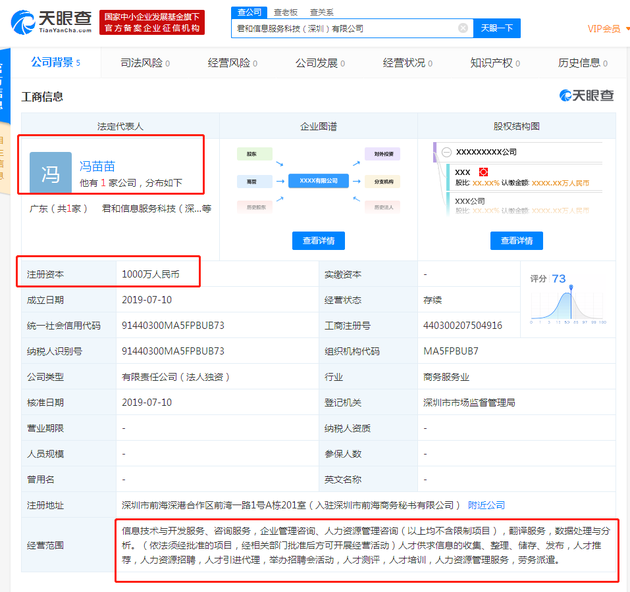Click 查看详情 under 企业图谱
This screenshot has height=592, width=630.
318,241
